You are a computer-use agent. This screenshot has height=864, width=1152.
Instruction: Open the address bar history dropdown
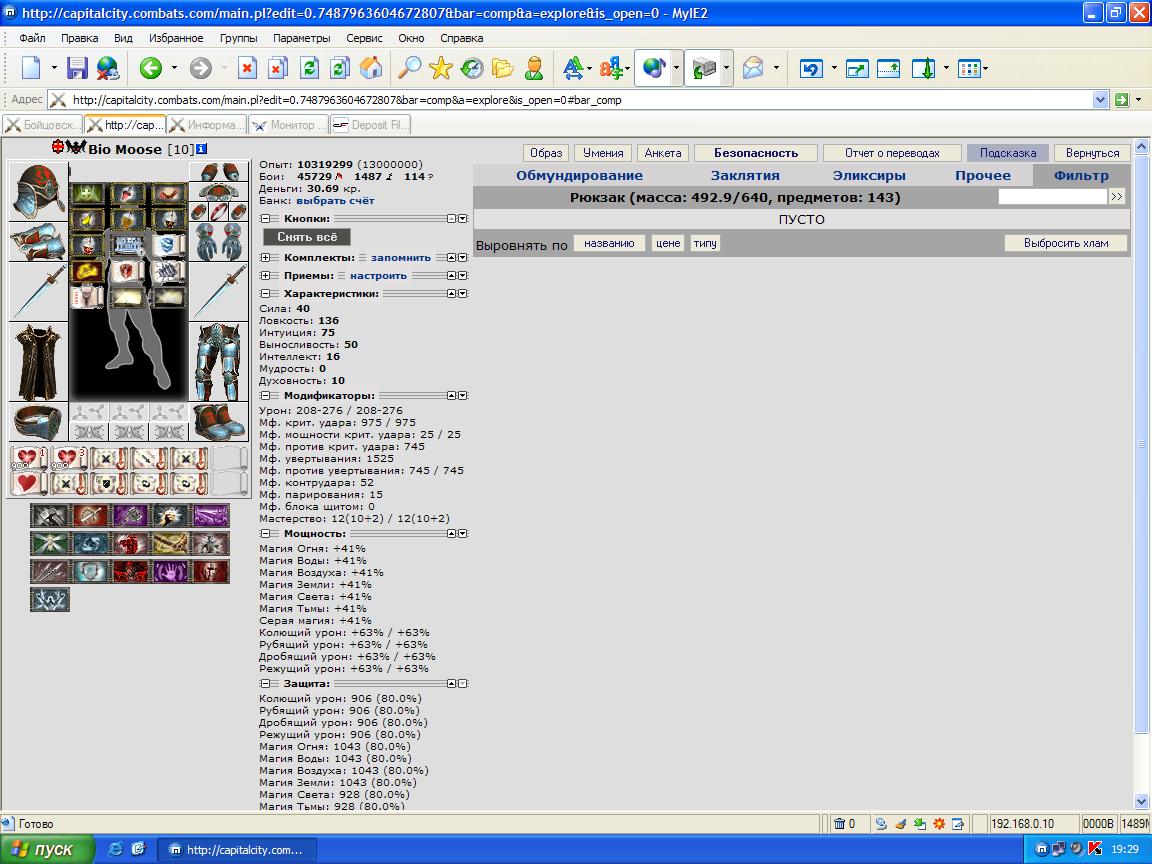pos(1100,99)
